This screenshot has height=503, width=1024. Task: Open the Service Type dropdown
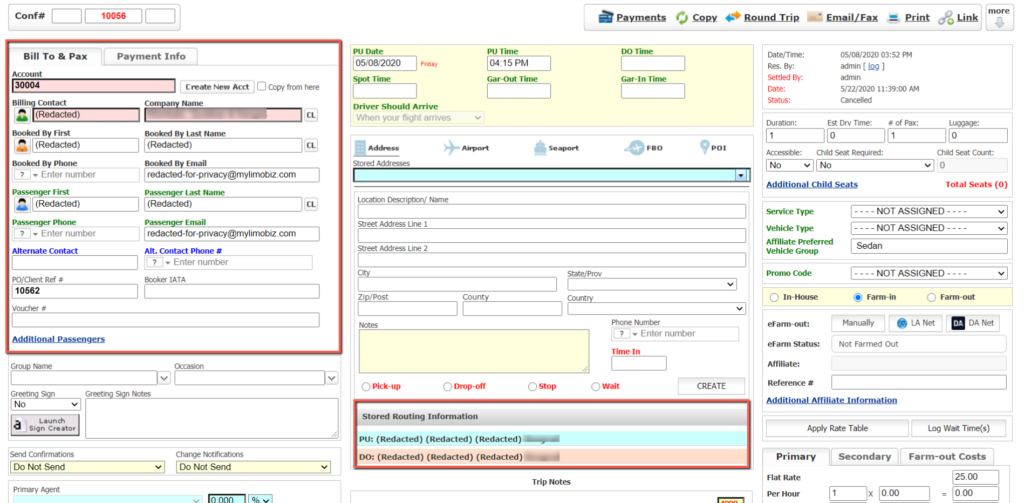[x=928, y=212]
